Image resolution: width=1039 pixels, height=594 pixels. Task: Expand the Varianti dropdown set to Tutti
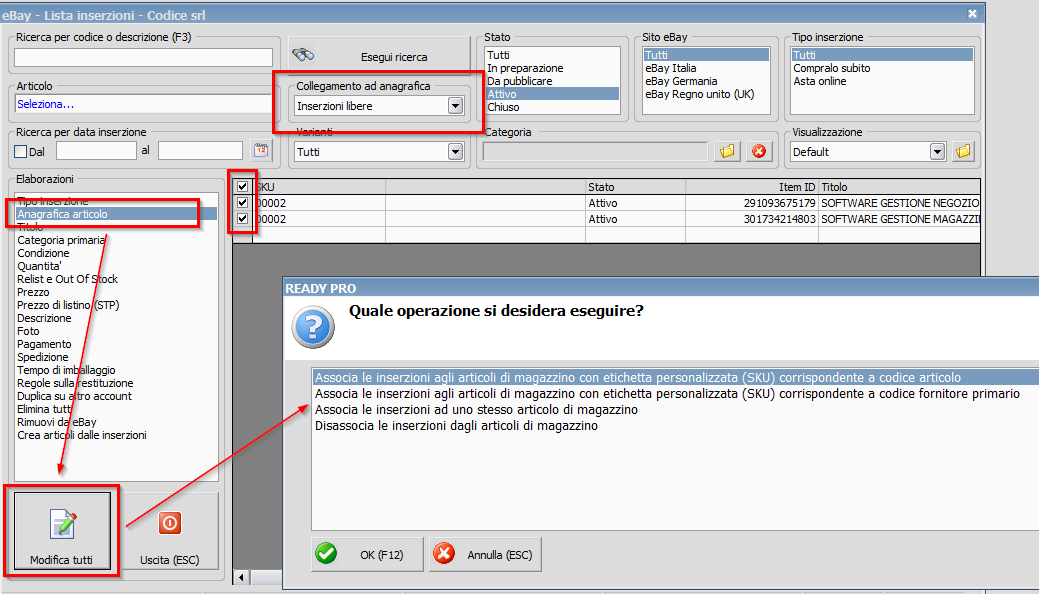[455, 152]
